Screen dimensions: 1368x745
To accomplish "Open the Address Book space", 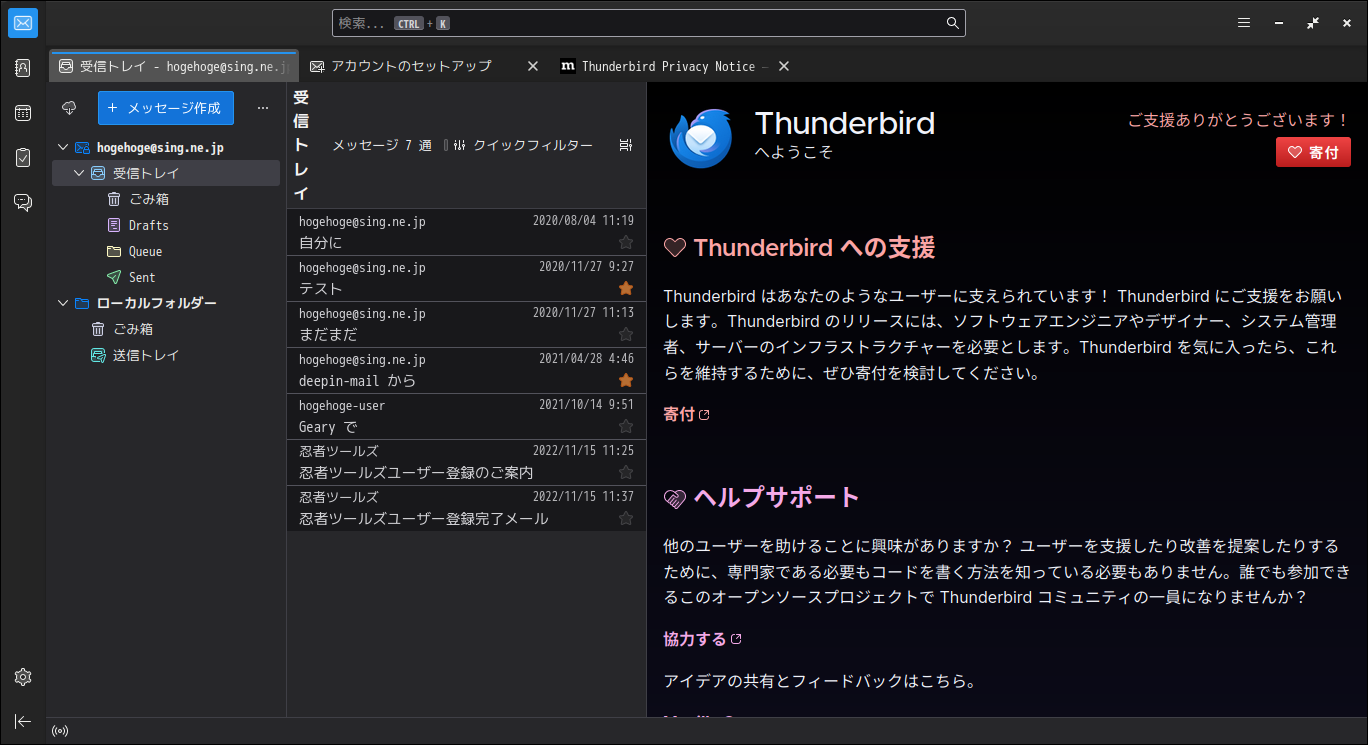I will coord(23,68).
